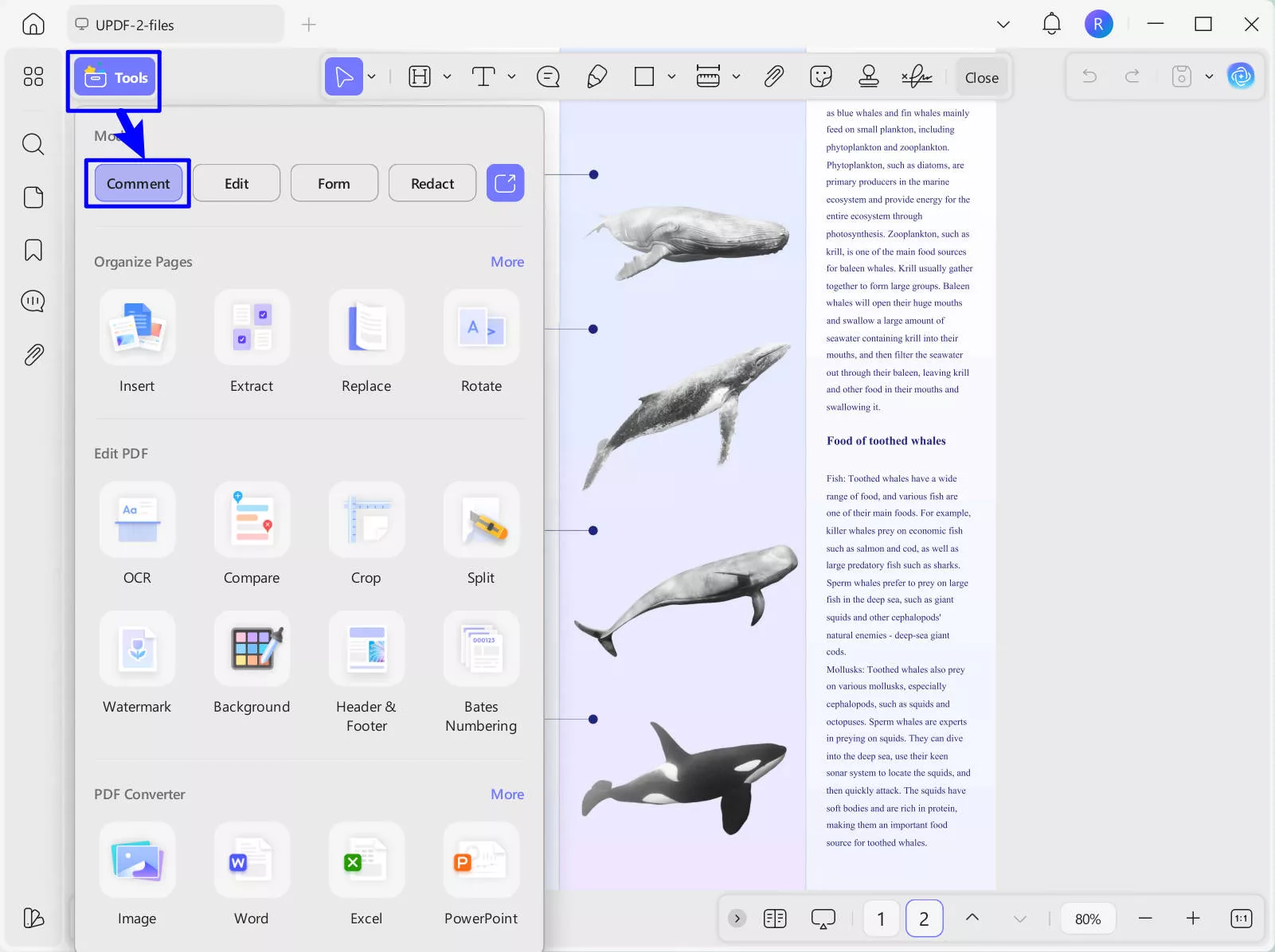The image size is (1275, 952).
Task: Open the Watermark tool
Action: (137, 649)
